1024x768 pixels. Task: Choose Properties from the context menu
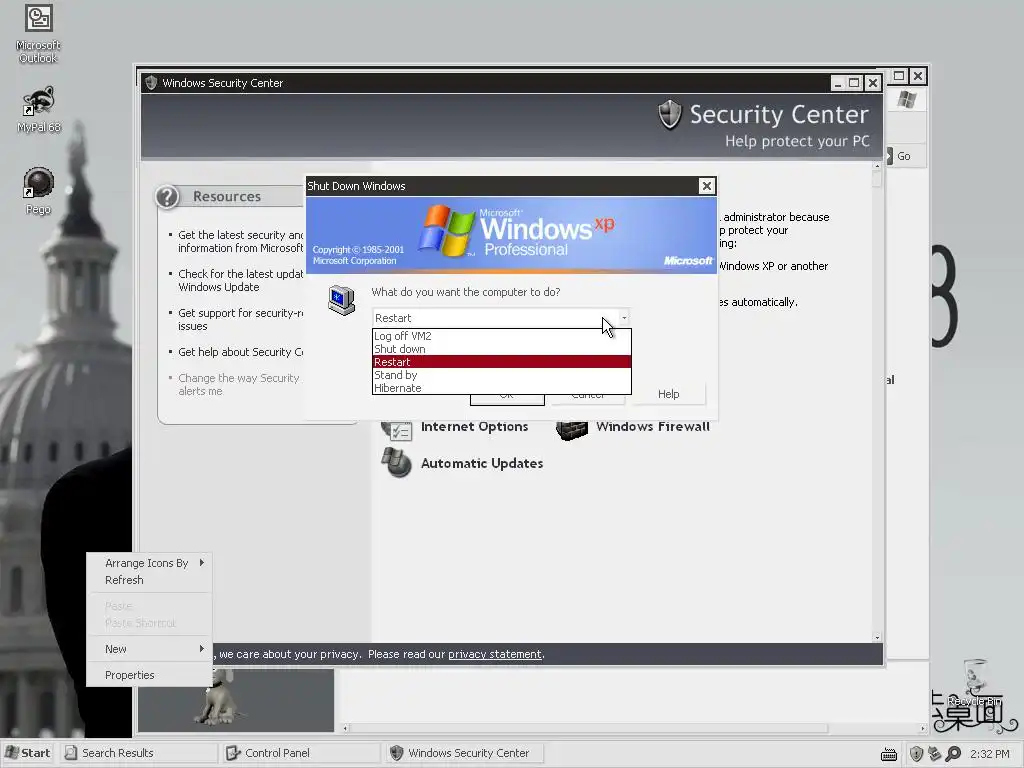[x=150, y=675]
